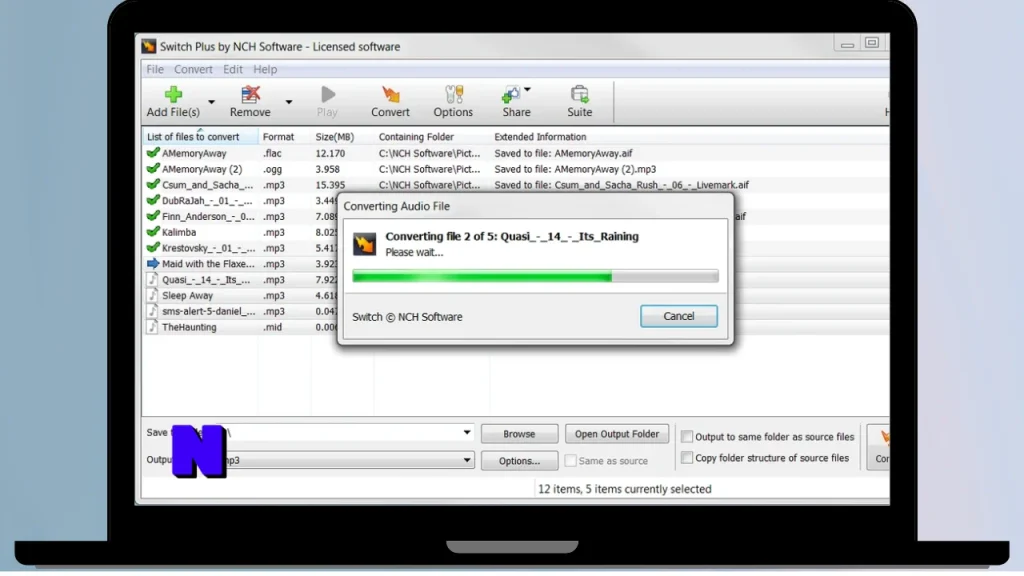The width and height of the screenshot is (1024, 576).
Task: Click music note icon beside Sleep Away
Action: pyautogui.click(x=152, y=295)
